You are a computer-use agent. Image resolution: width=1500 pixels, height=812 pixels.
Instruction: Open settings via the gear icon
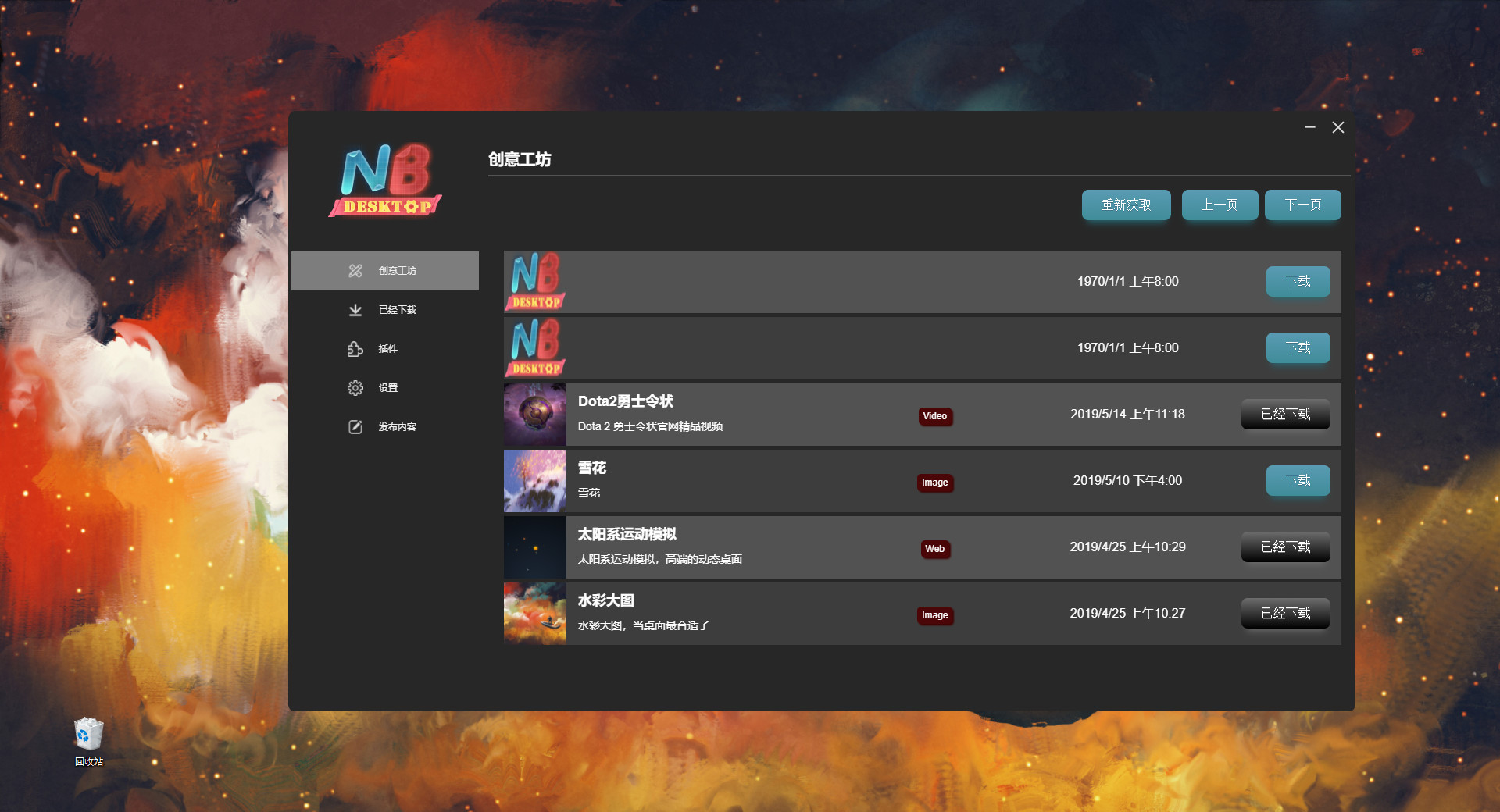pyautogui.click(x=355, y=388)
